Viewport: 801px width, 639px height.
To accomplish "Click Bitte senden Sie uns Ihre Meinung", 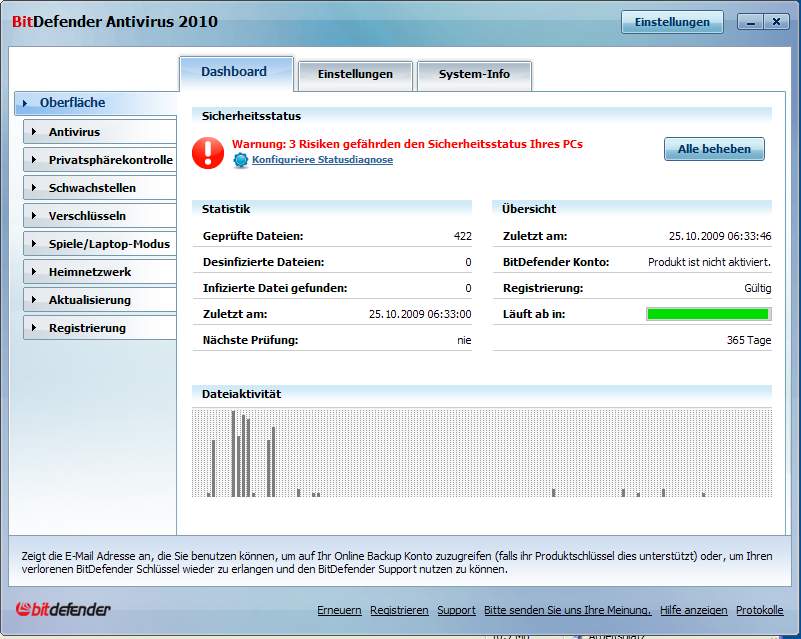I will tap(568, 610).
